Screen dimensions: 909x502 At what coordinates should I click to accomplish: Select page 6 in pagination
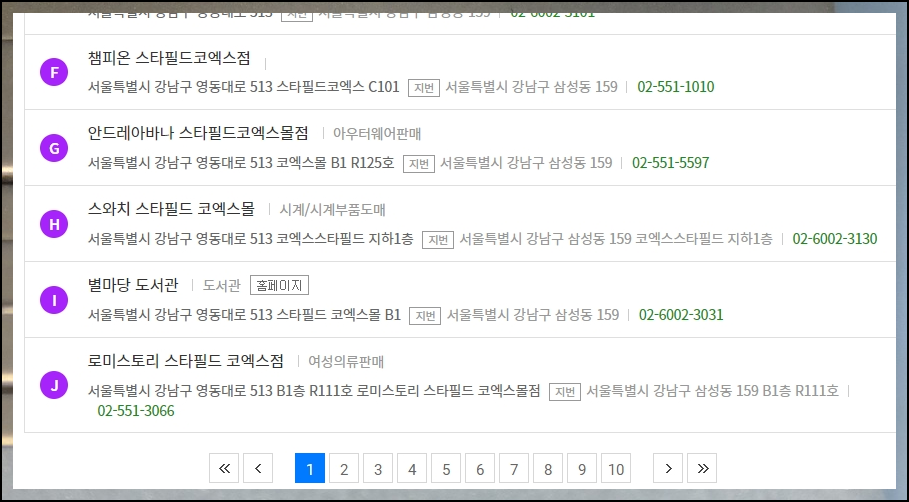pos(480,468)
